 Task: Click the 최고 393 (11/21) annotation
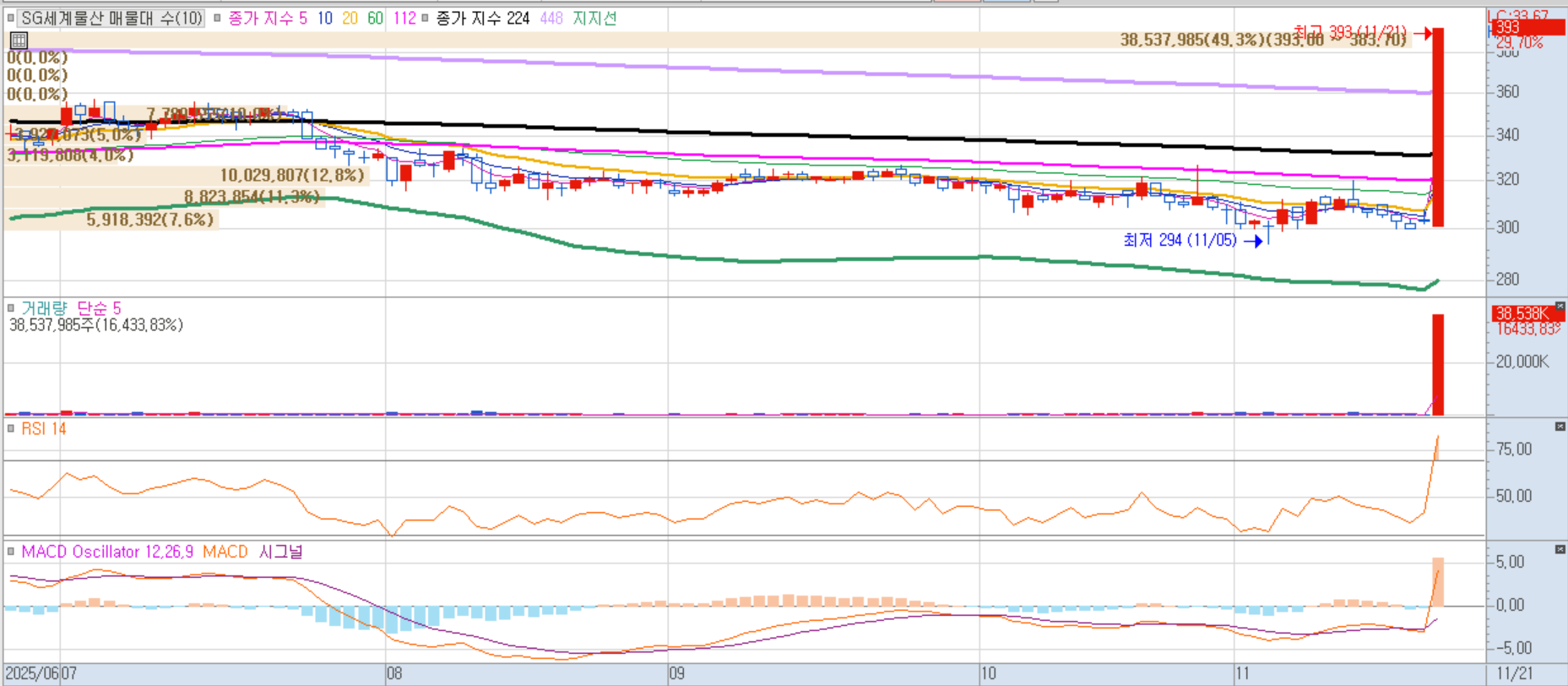[x=1350, y=32]
